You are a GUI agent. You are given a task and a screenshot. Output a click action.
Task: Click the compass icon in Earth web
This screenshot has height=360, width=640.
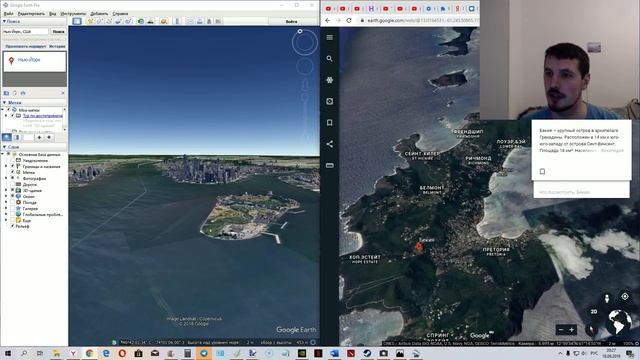click(591, 329)
